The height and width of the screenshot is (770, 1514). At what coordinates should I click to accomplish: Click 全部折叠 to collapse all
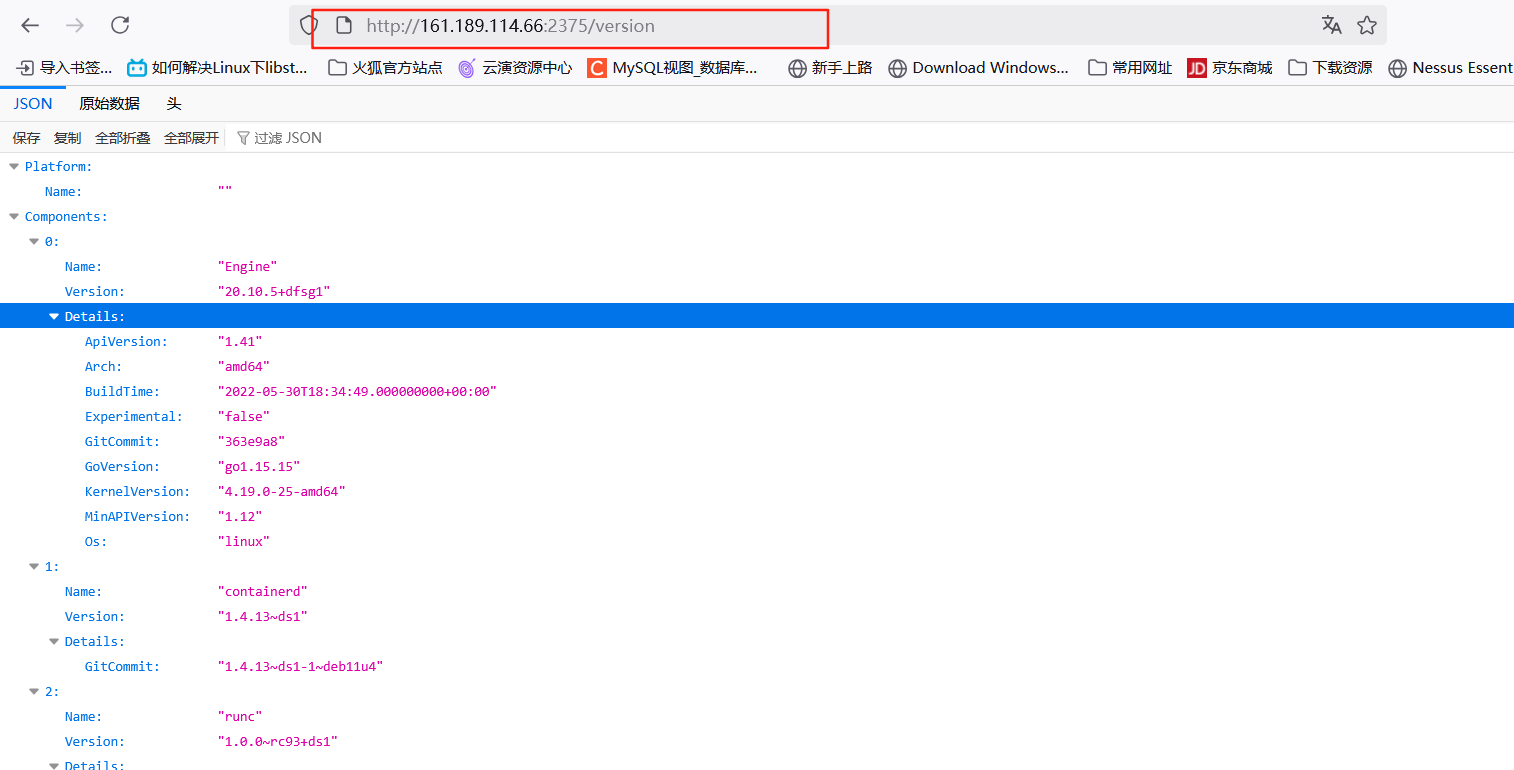click(x=123, y=138)
